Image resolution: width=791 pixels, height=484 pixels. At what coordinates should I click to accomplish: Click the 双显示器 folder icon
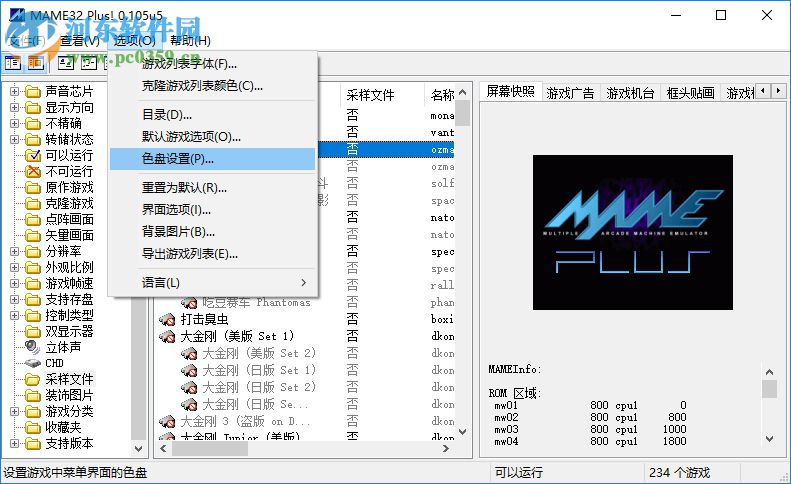click(x=33, y=332)
